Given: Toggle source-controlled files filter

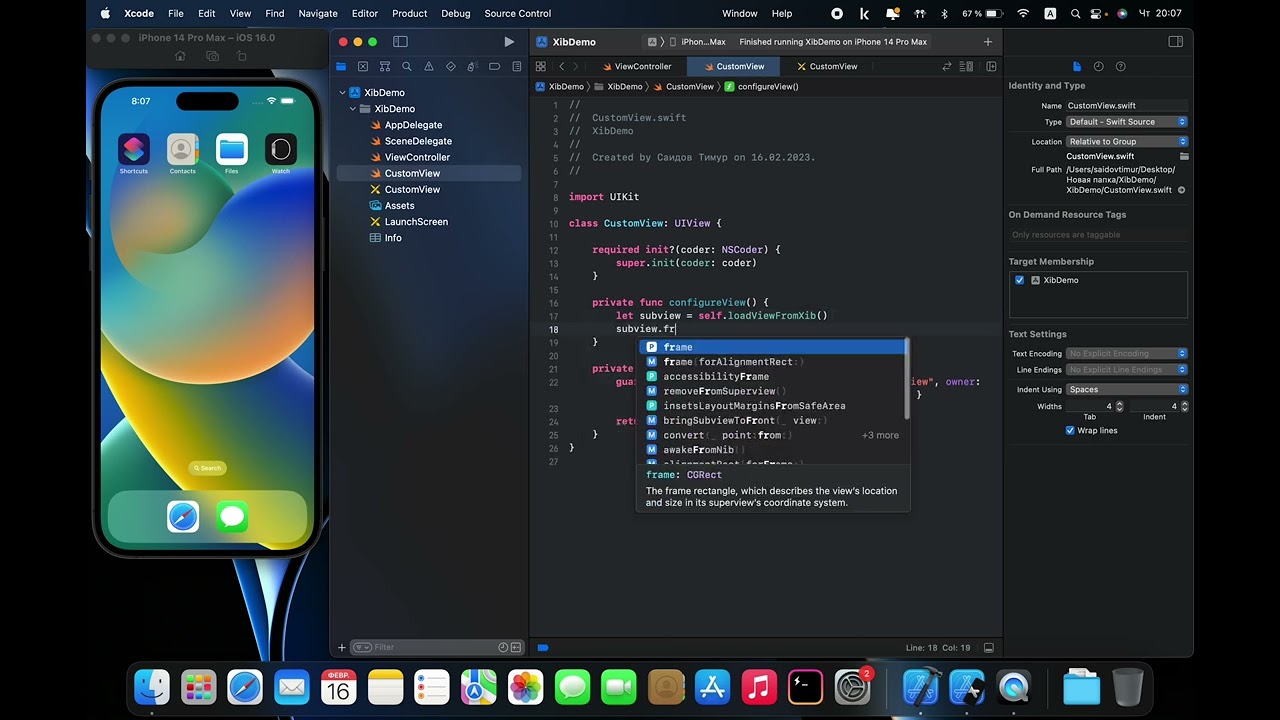Looking at the screenshot, I should [517, 648].
